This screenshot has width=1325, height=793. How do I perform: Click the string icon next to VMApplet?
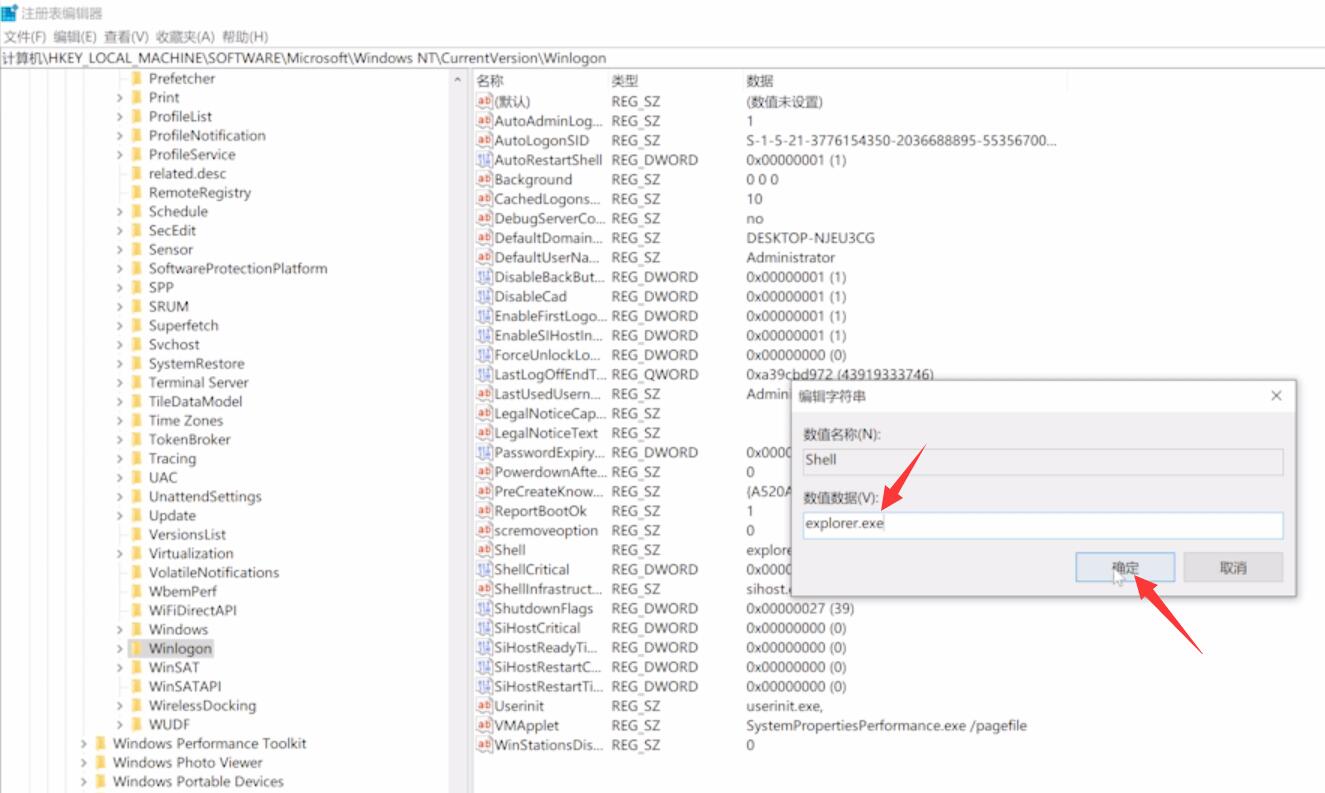(485, 725)
